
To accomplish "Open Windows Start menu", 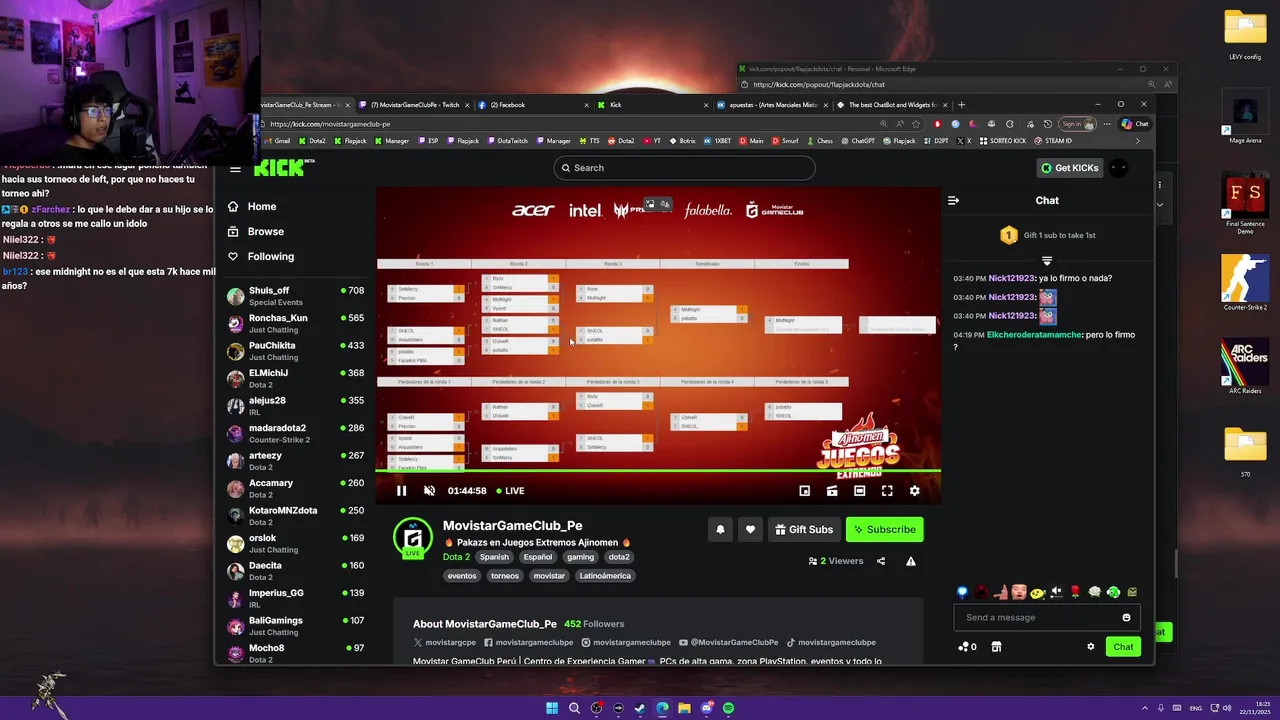I will tap(552, 708).
